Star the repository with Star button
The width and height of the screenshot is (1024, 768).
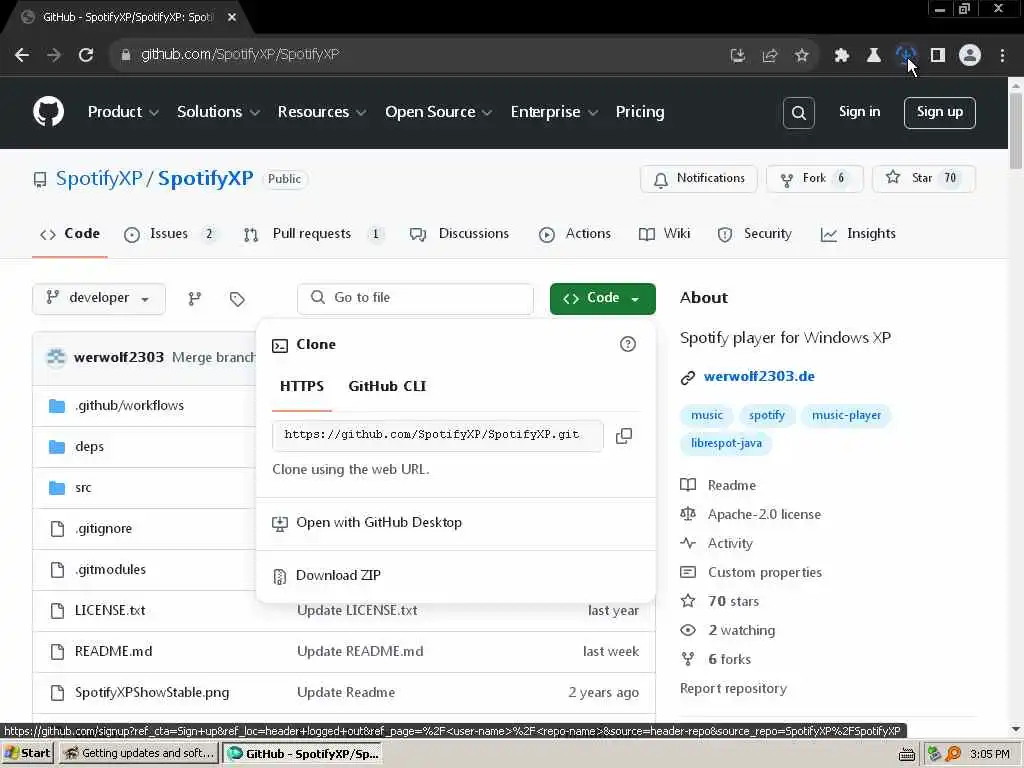[923, 179]
